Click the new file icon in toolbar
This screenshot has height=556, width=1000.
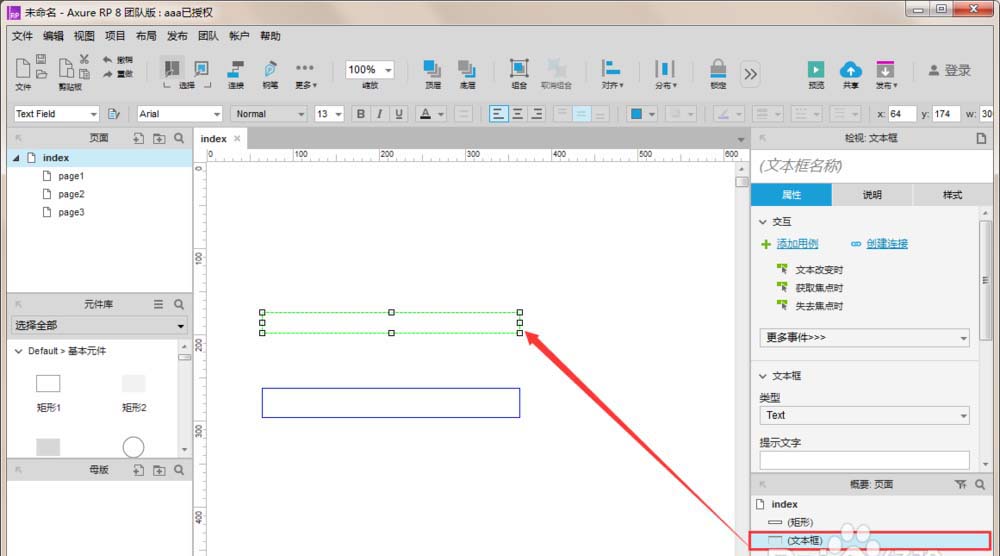pos(22,68)
